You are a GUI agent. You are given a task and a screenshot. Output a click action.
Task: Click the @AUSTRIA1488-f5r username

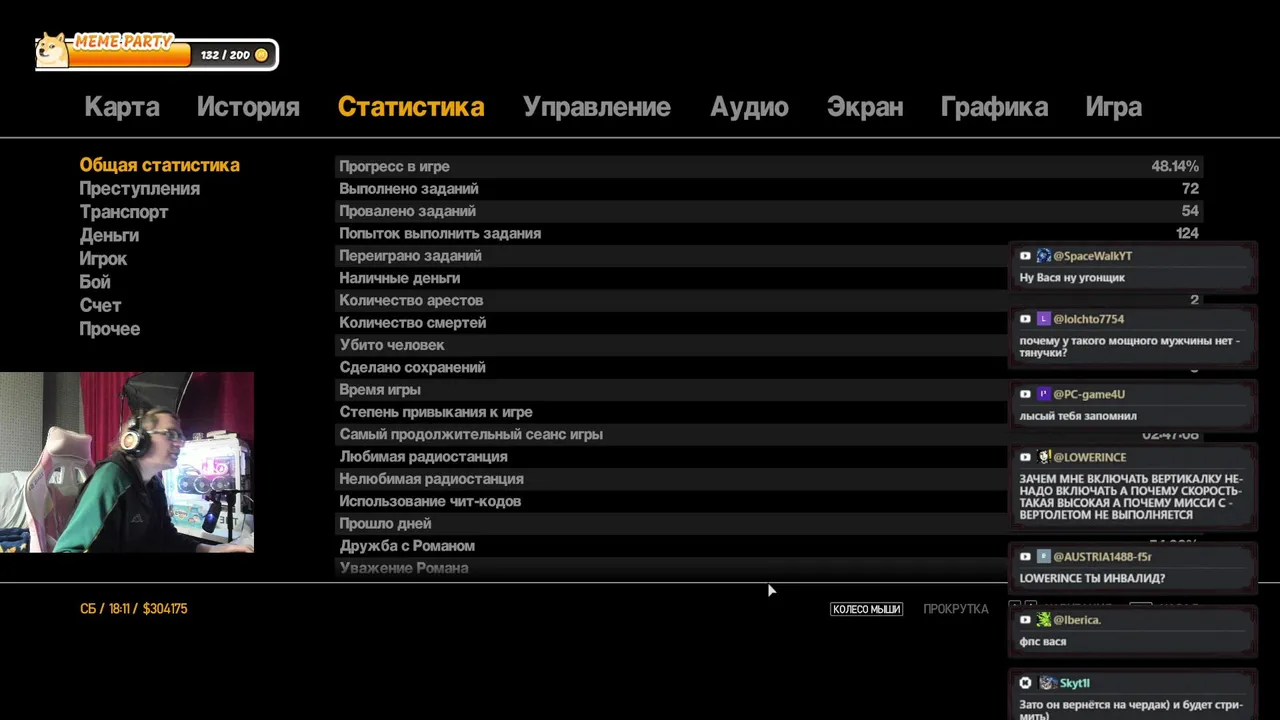(x=1102, y=557)
